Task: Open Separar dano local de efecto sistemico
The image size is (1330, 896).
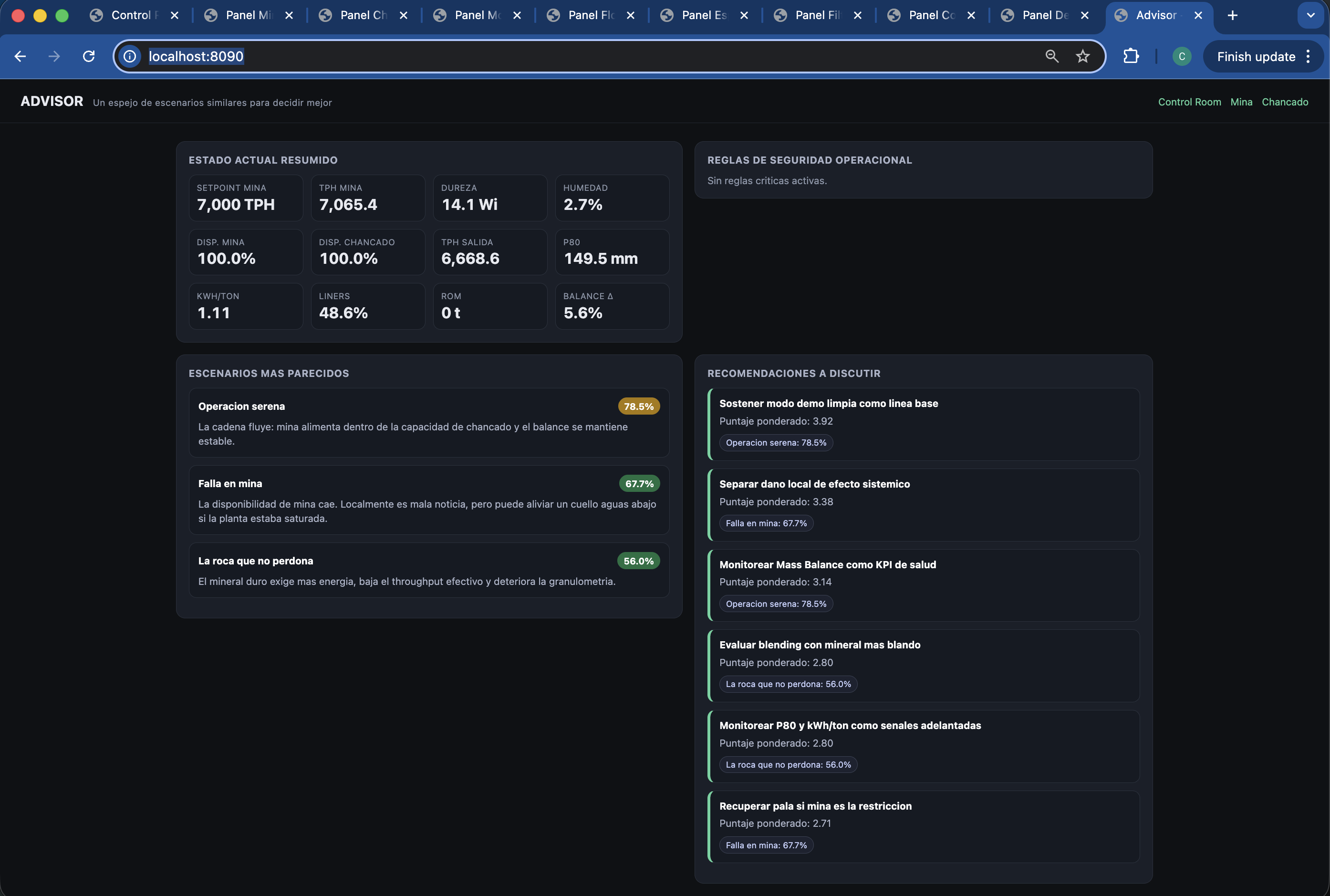Action: [x=923, y=505]
